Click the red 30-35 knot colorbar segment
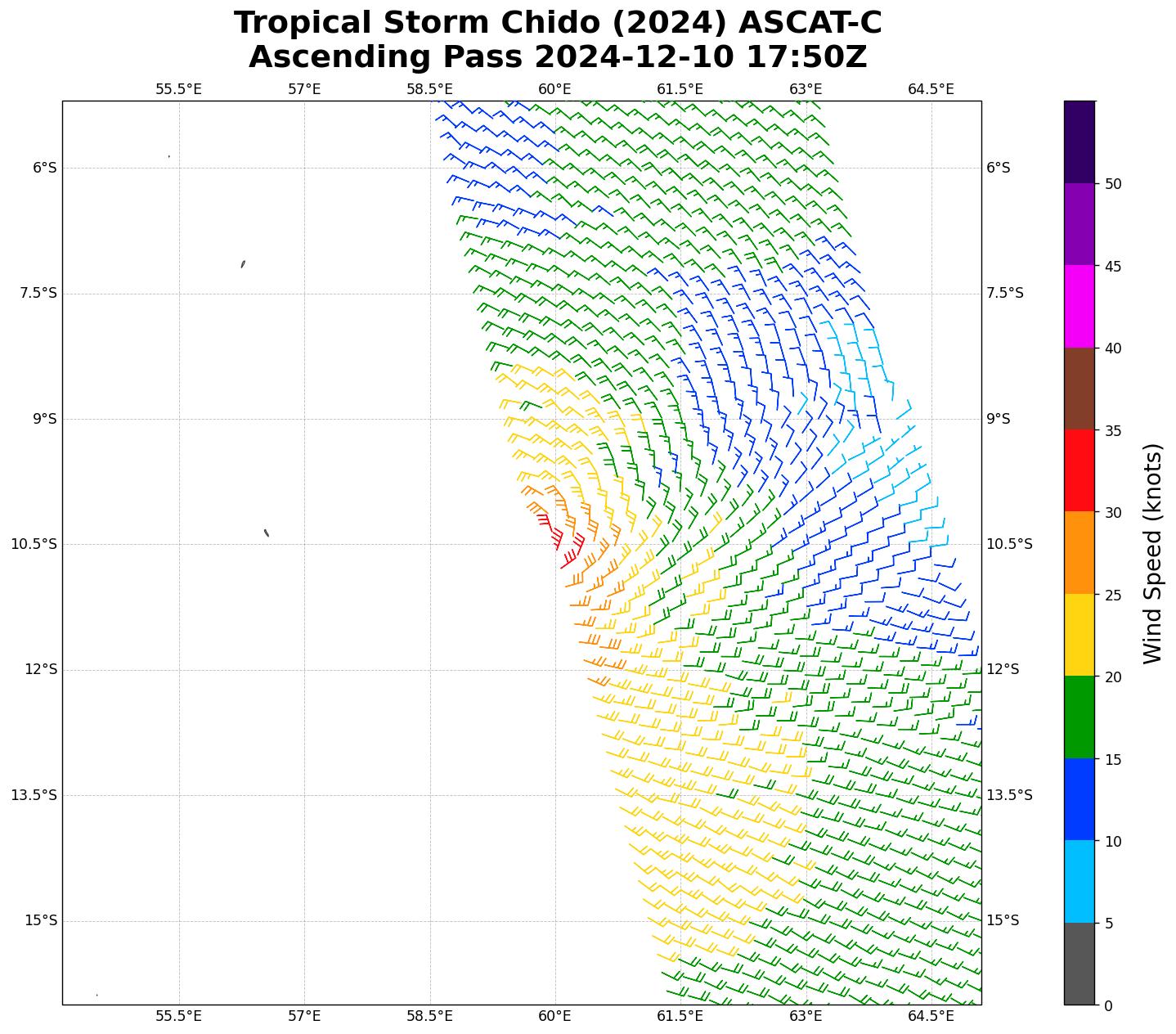This screenshot has width=1176, height=1034. [x=1079, y=470]
